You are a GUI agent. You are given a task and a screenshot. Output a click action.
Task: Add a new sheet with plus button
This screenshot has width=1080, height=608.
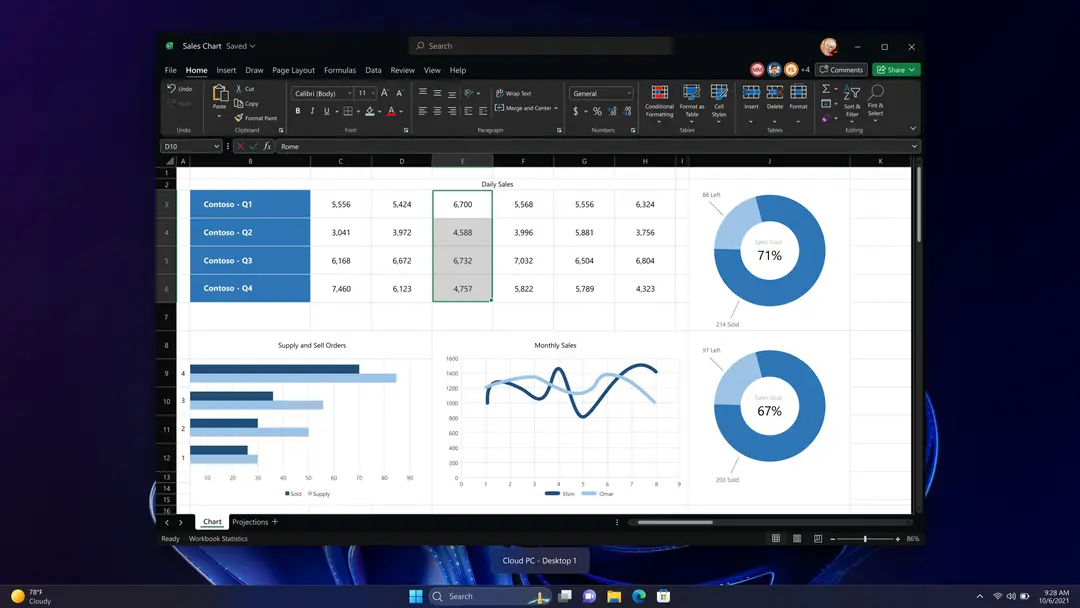click(275, 522)
